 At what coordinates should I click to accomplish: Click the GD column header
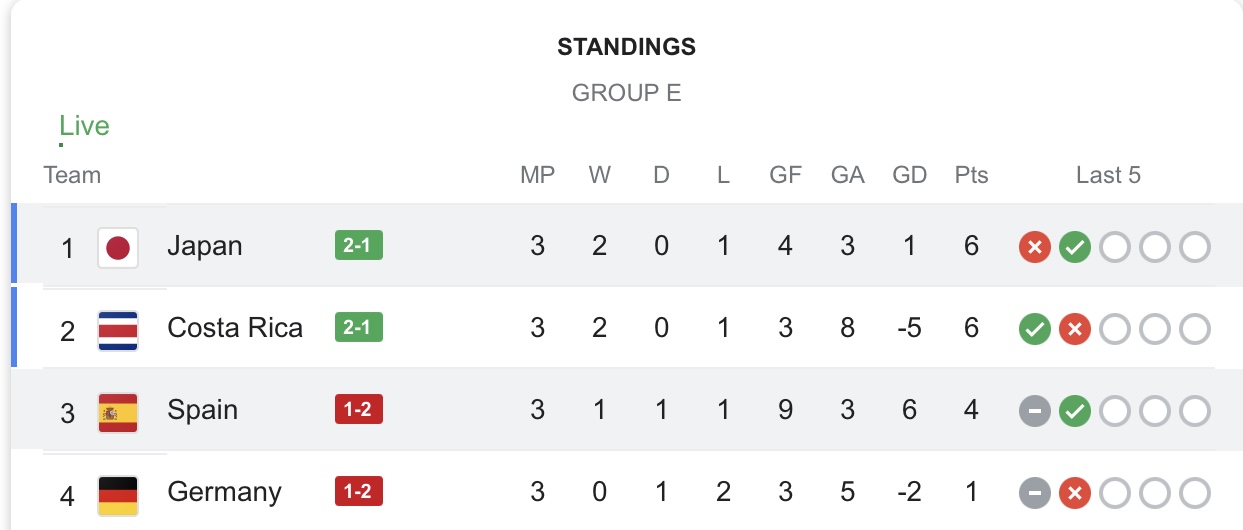pyautogui.click(x=910, y=175)
